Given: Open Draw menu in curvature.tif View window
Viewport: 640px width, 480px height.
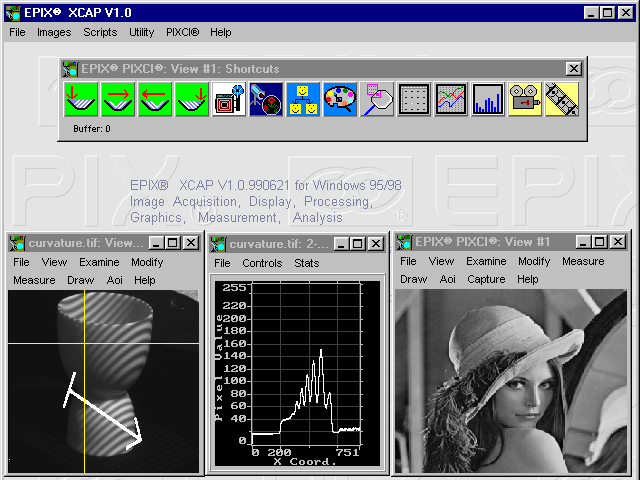Looking at the screenshot, I should pyautogui.click(x=80, y=280).
